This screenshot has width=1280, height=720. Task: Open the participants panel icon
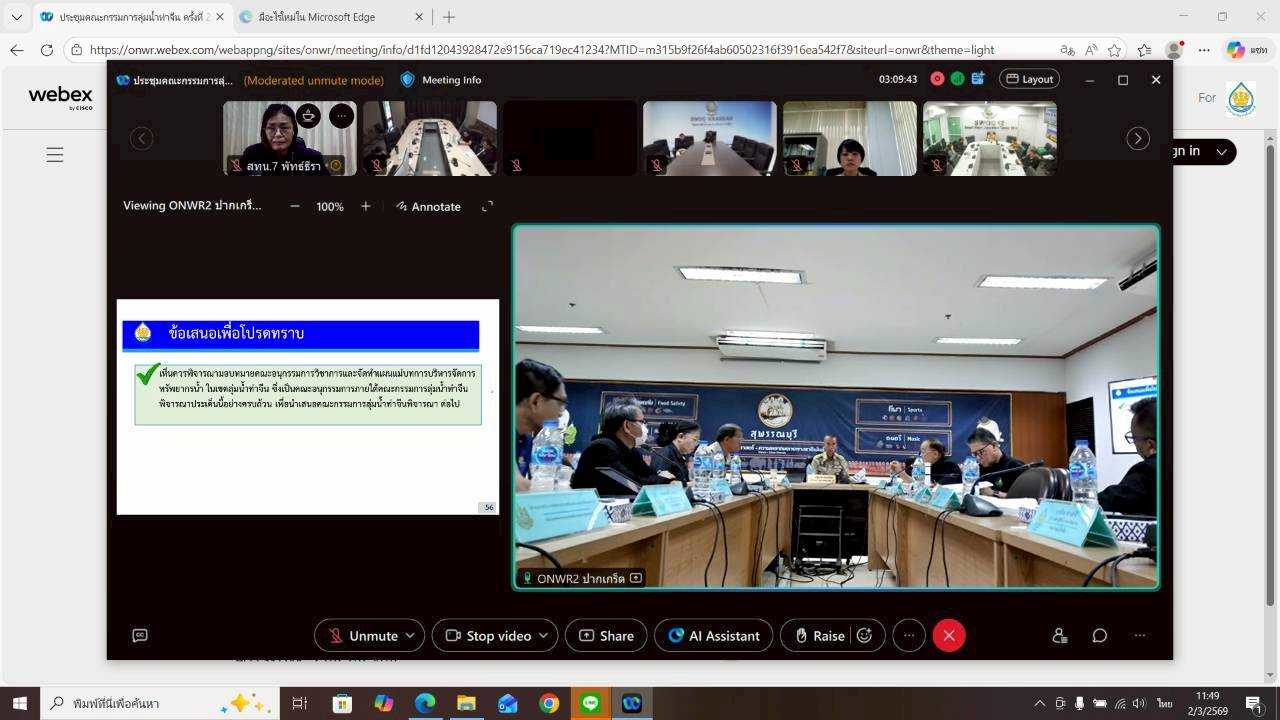click(x=1059, y=636)
